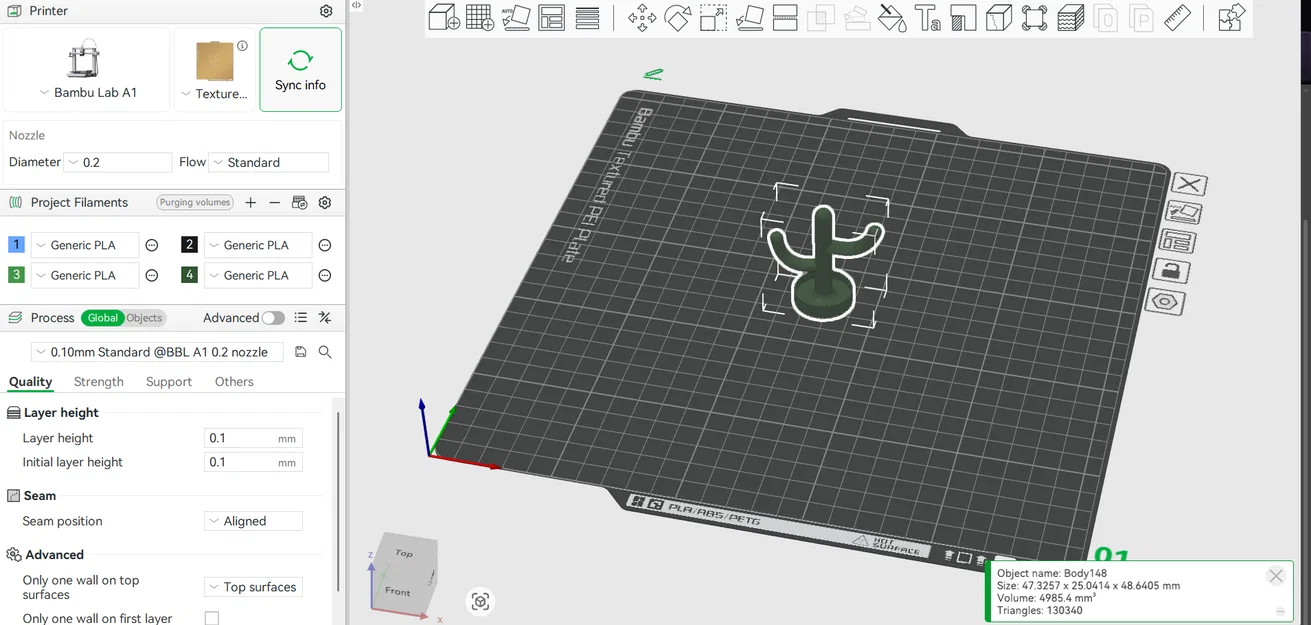Image resolution: width=1311 pixels, height=625 pixels.
Task: Check Only one wall on first layer
Action: click(212, 618)
